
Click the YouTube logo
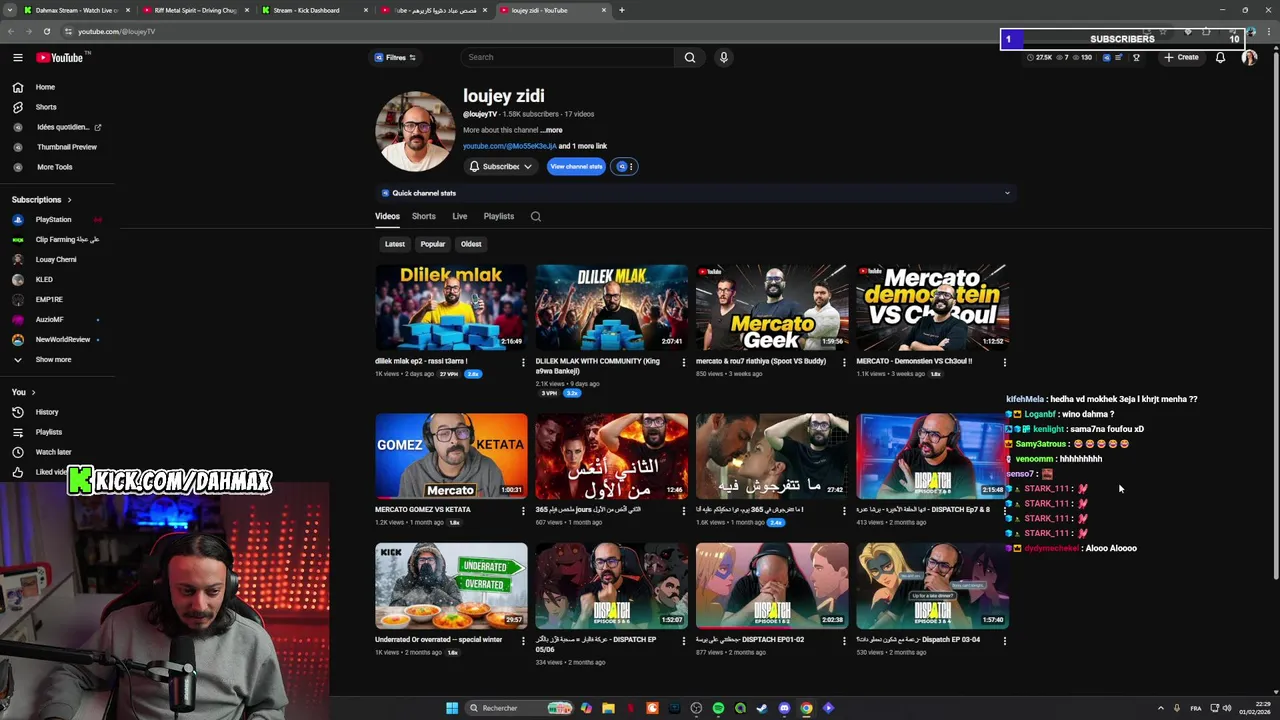(60, 57)
